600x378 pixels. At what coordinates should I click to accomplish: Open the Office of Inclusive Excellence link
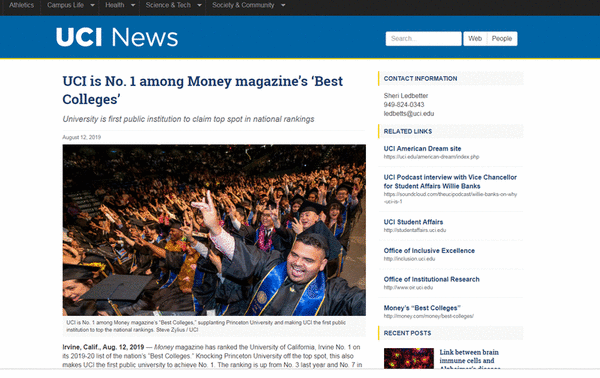(429, 251)
